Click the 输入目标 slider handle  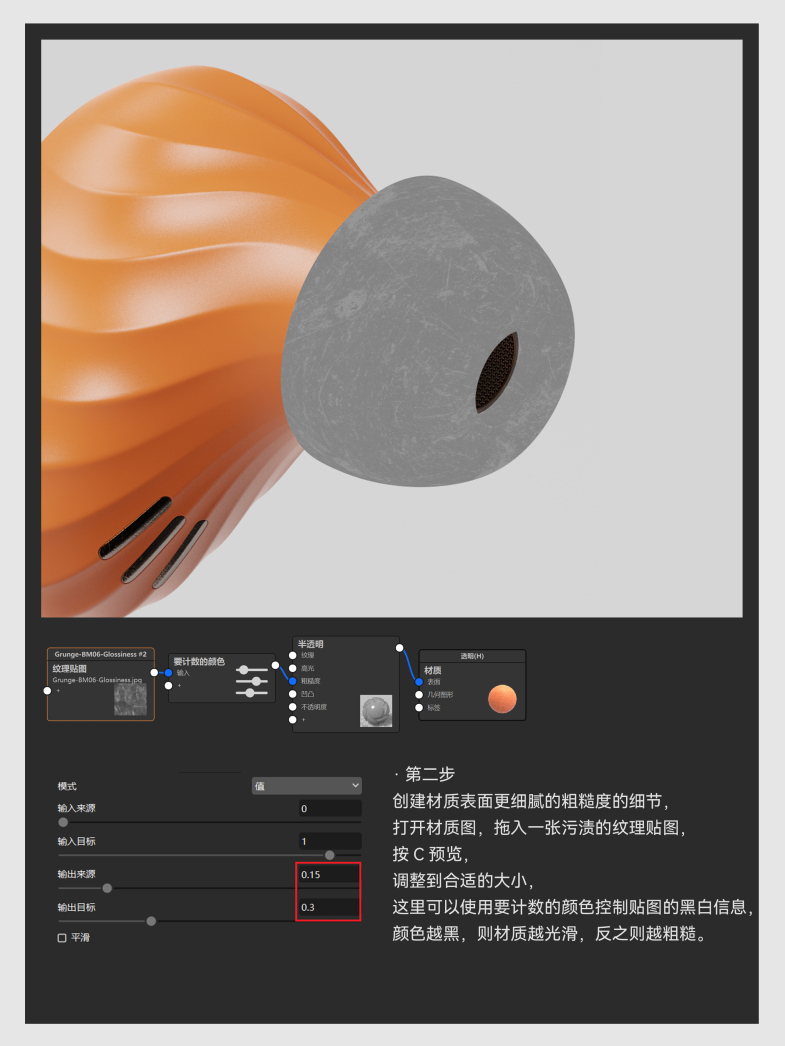[x=330, y=855]
